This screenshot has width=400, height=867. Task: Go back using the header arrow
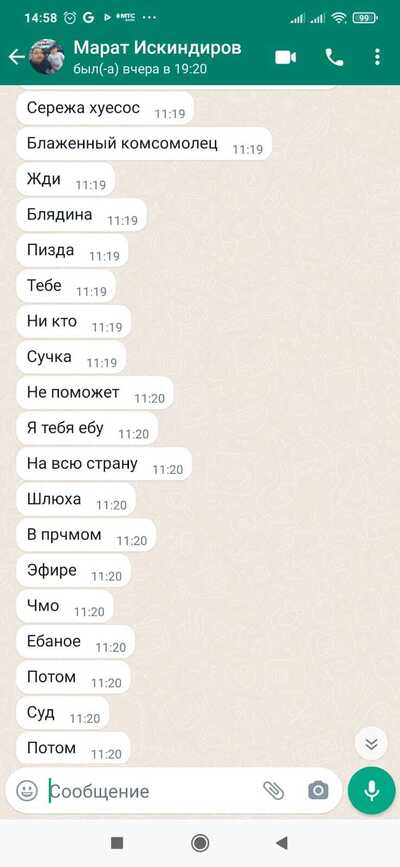[16, 57]
